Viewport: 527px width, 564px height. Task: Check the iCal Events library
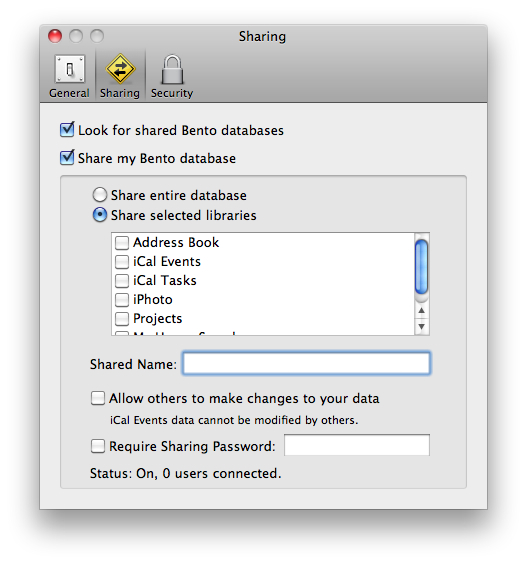pyautogui.click(x=122, y=262)
